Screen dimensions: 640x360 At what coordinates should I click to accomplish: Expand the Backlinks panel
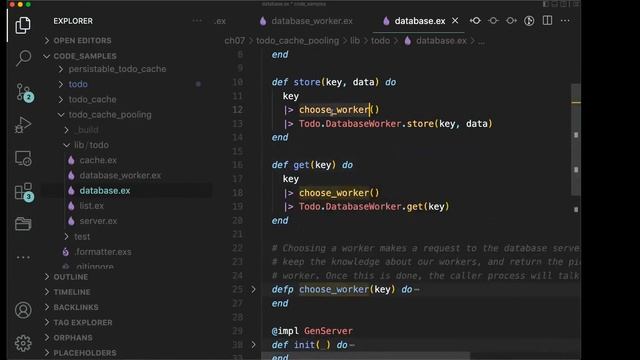click(x=76, y=307)
